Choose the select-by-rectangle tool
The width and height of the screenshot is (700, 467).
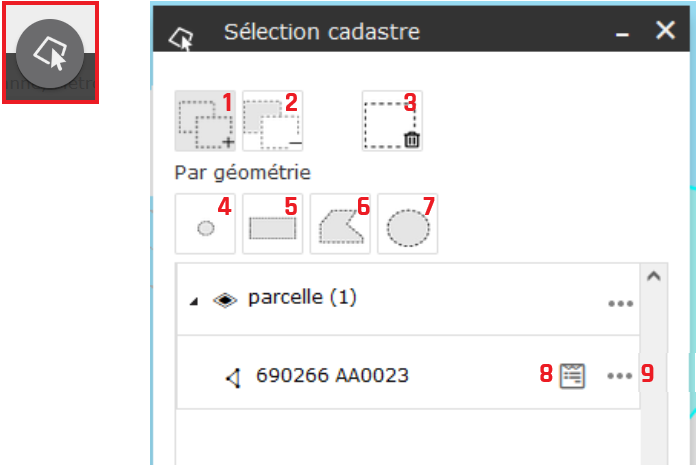272,224
